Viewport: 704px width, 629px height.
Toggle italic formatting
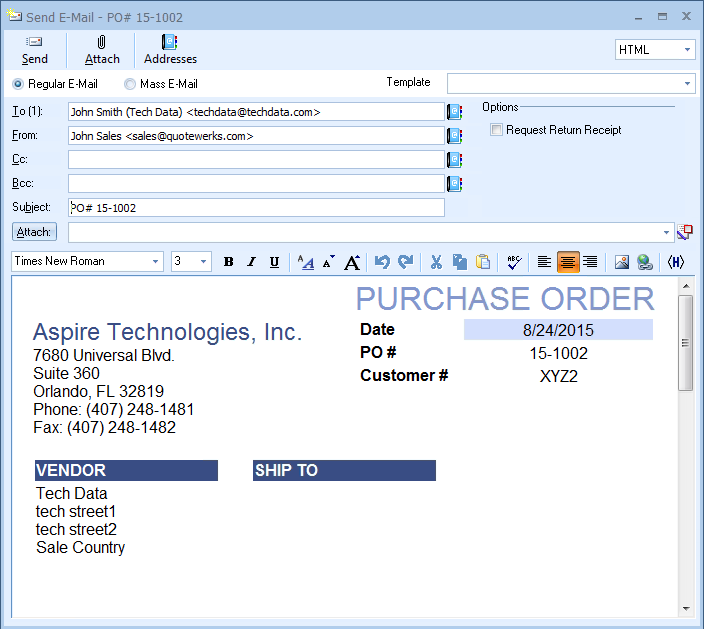[x=251, y=262]
